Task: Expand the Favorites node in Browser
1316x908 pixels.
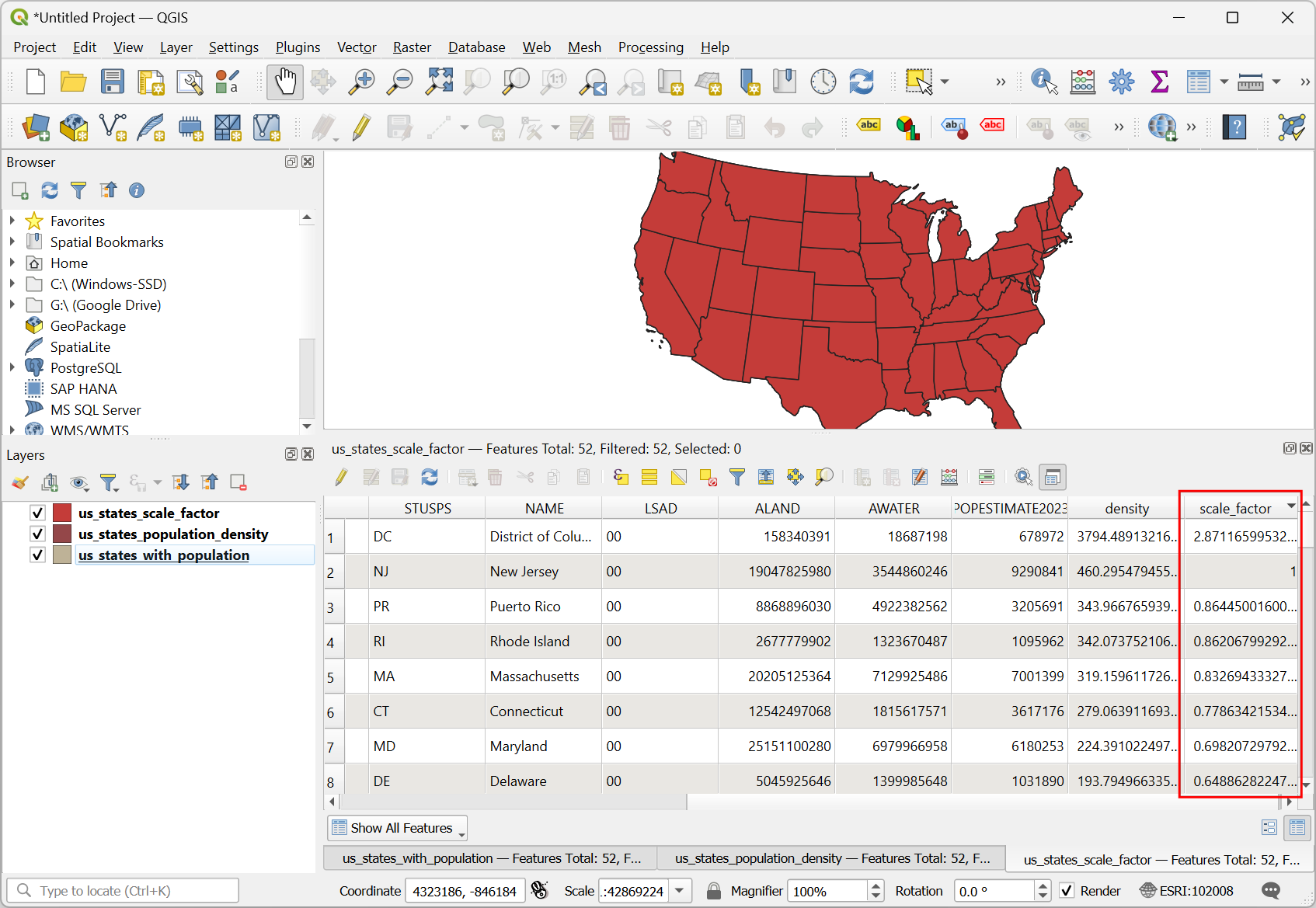Action: pyautogui.click(x=12, y=221)
